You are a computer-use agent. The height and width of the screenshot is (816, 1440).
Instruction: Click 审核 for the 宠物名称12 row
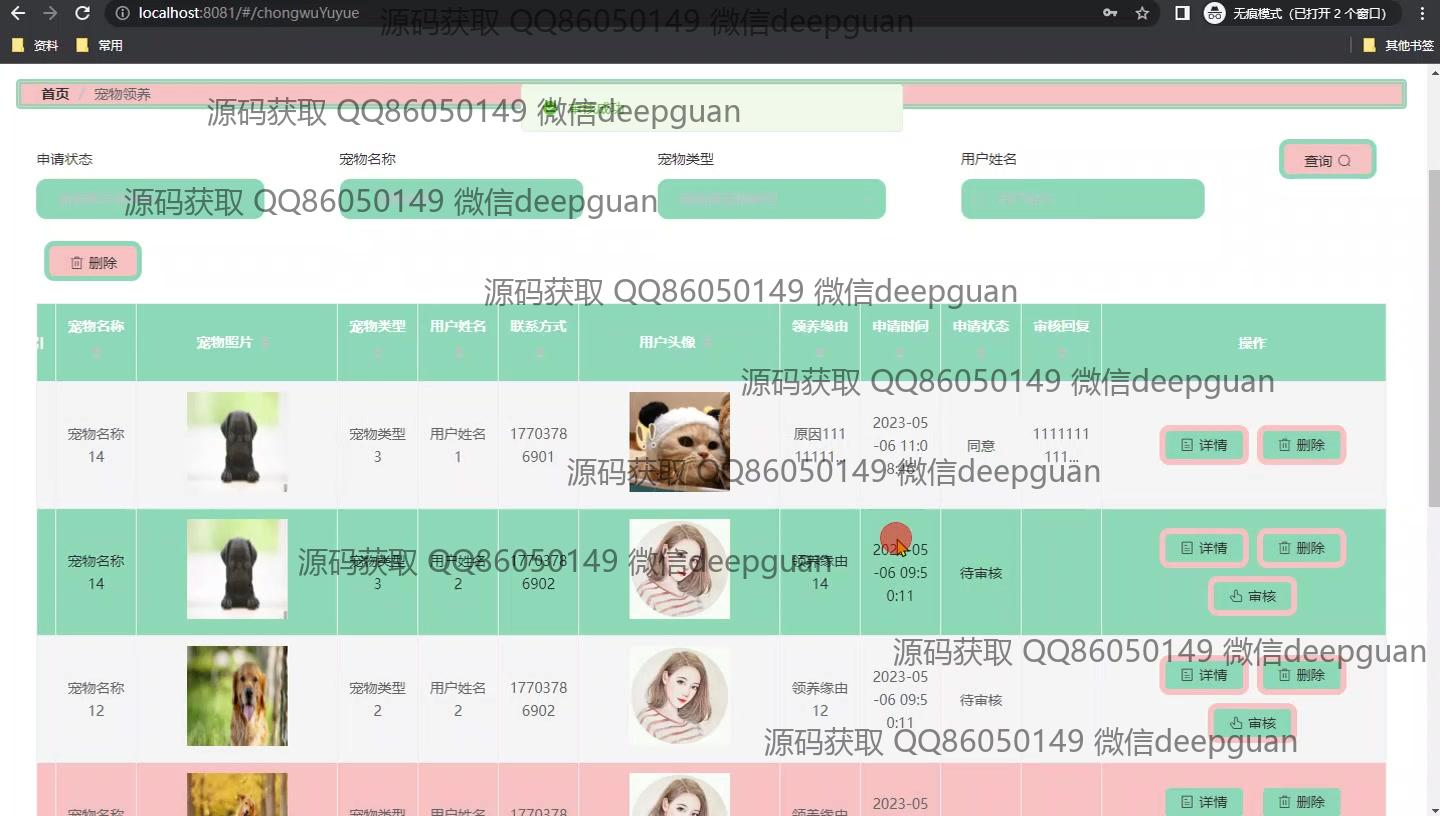(1252, 722)
